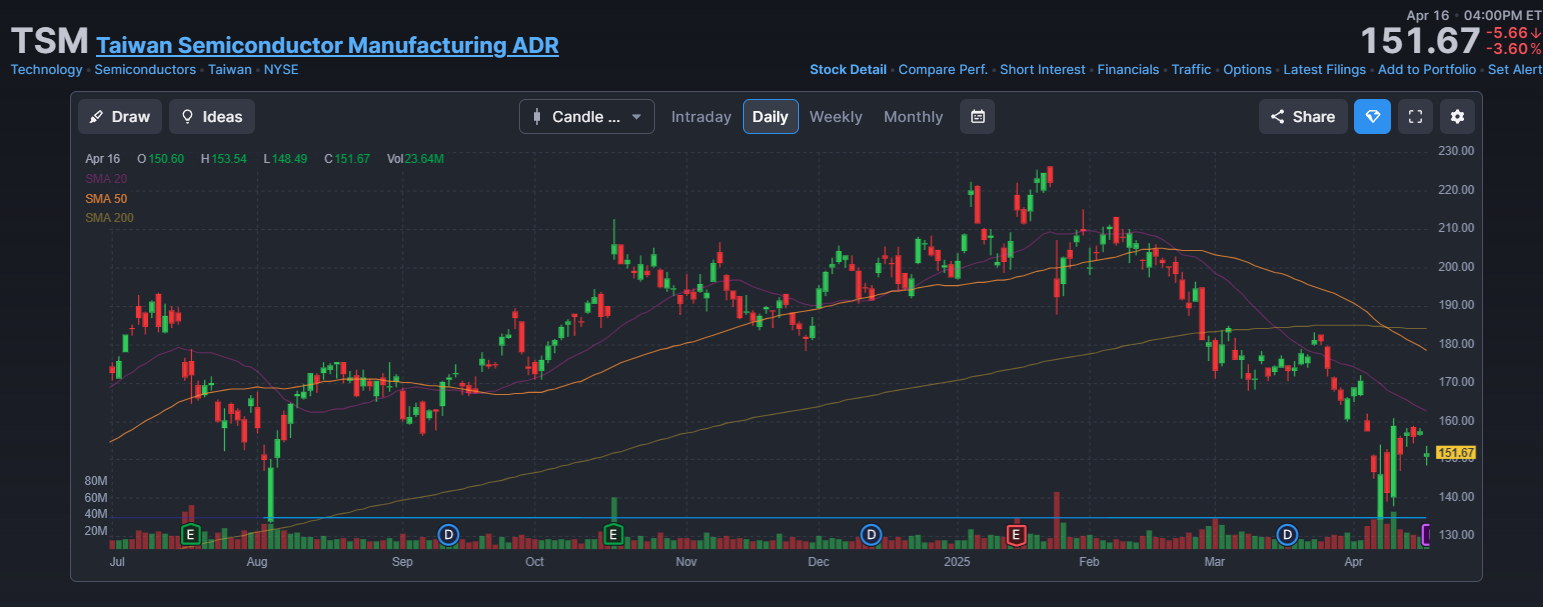
Task: Click the SMA 20 overlay label
Action: point(106,179)
